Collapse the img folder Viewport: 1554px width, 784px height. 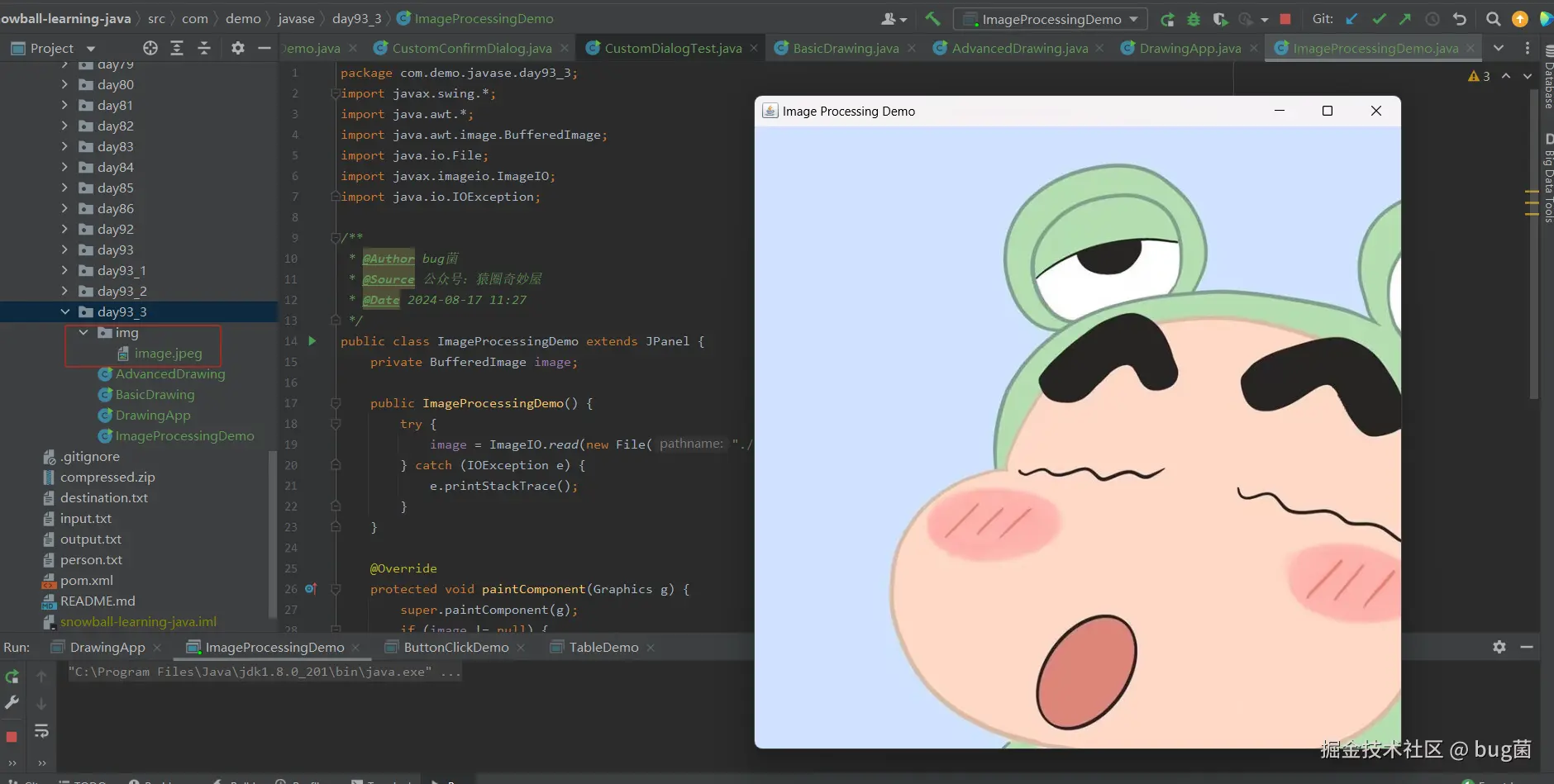pos(83,332)
